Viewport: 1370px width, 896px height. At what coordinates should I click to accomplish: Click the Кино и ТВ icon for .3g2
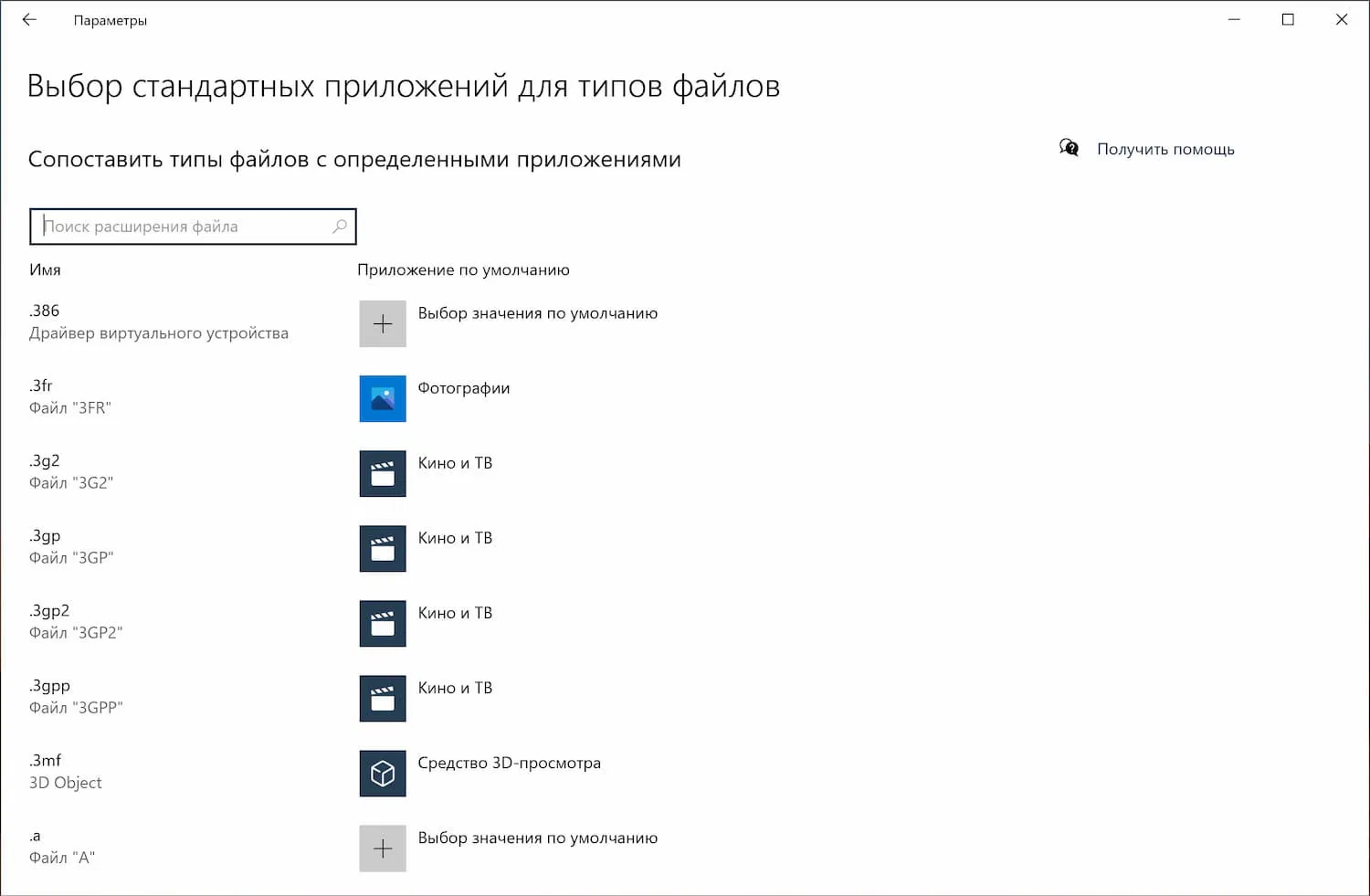click(382, 474)
